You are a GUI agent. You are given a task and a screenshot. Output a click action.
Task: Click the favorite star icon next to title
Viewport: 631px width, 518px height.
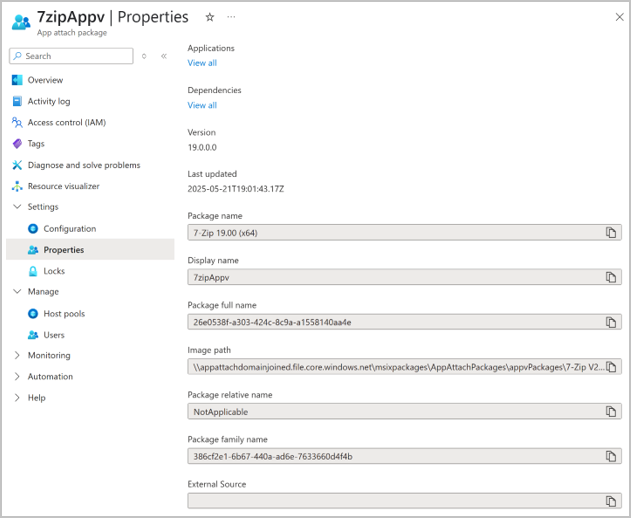pyautogui.click(x=210, y=17)
